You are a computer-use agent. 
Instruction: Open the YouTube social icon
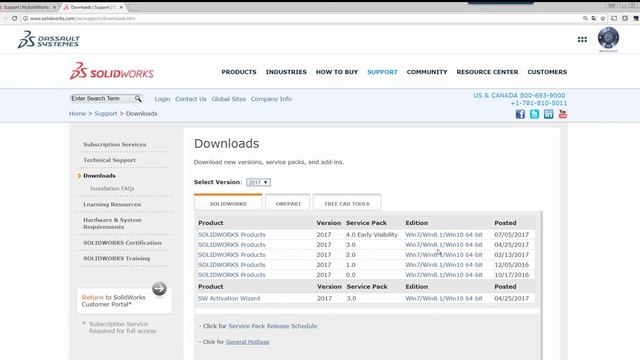point(563,114)
